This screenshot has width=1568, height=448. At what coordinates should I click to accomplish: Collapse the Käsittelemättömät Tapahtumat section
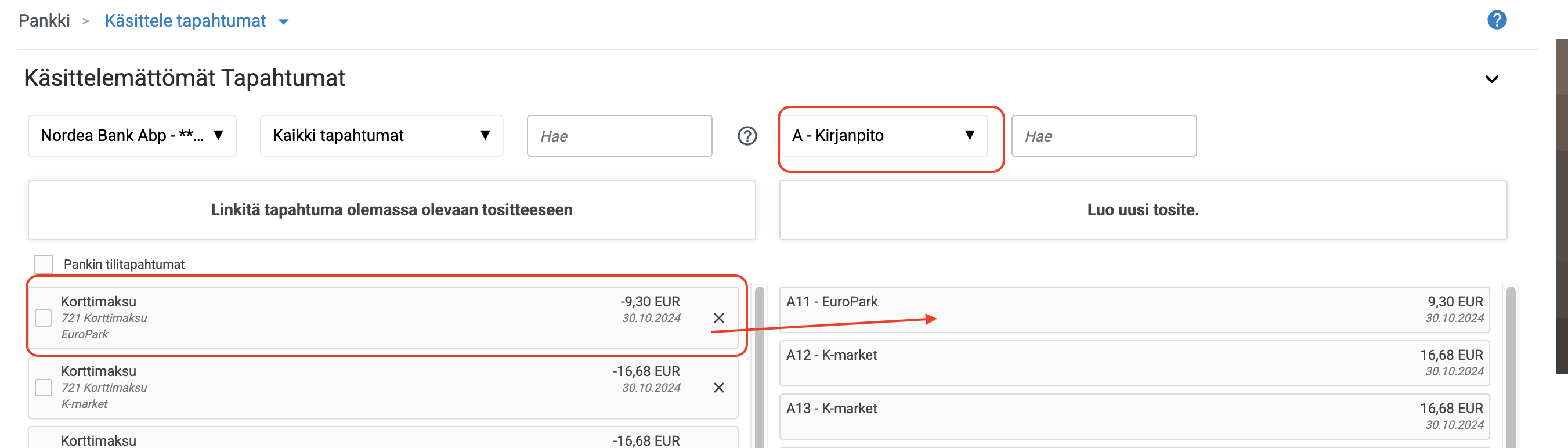[x=1491, y=79]
